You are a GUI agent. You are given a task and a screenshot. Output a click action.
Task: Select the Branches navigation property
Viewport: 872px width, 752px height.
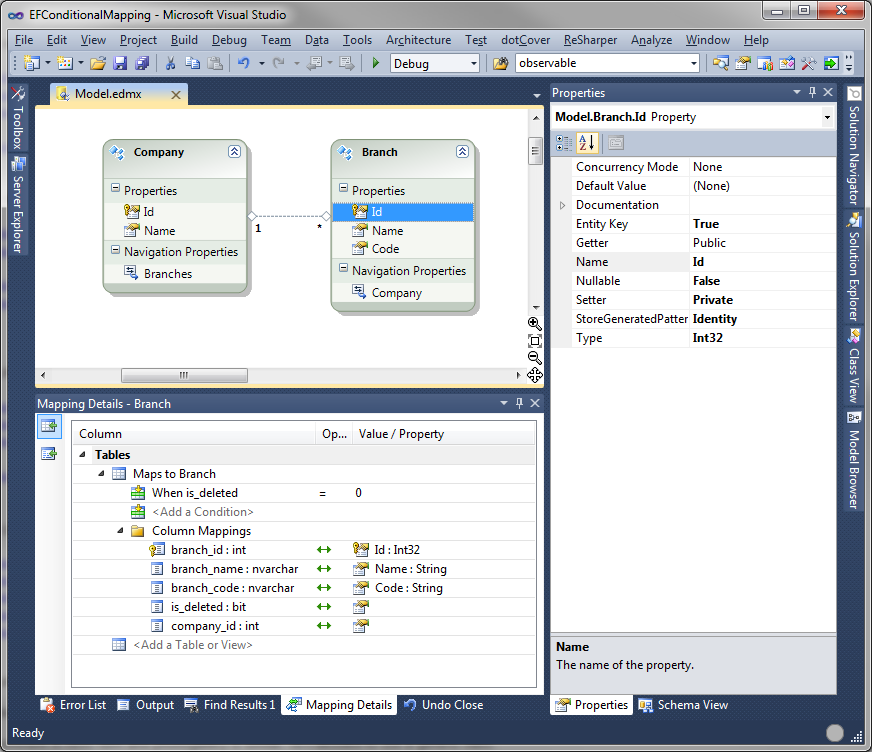tap(167, 274)
